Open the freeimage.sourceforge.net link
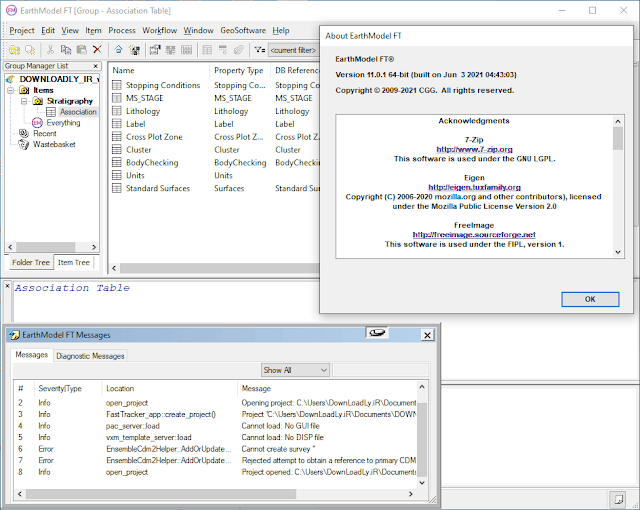Image resolution: width=640 pixels, height=510 pixels. point(474,234)
